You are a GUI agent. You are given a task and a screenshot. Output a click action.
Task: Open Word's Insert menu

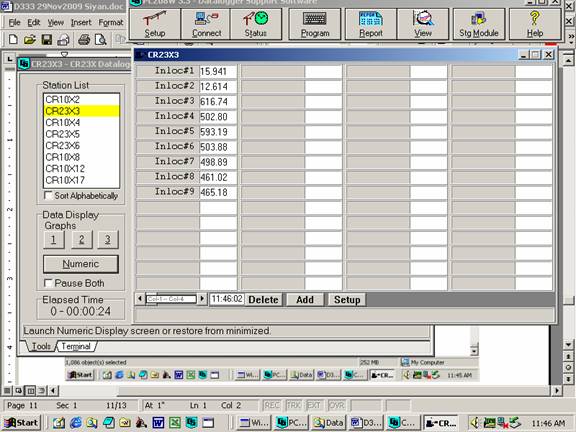pyautogui.click(x=81, y=22)
